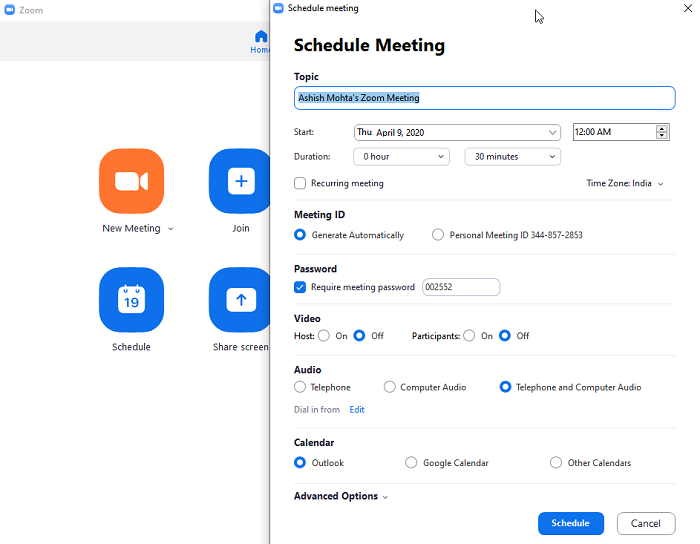This screenshot has width=700, height=544.
Task: Select Personal Meeting ID radio option
Action: (438, 235)
